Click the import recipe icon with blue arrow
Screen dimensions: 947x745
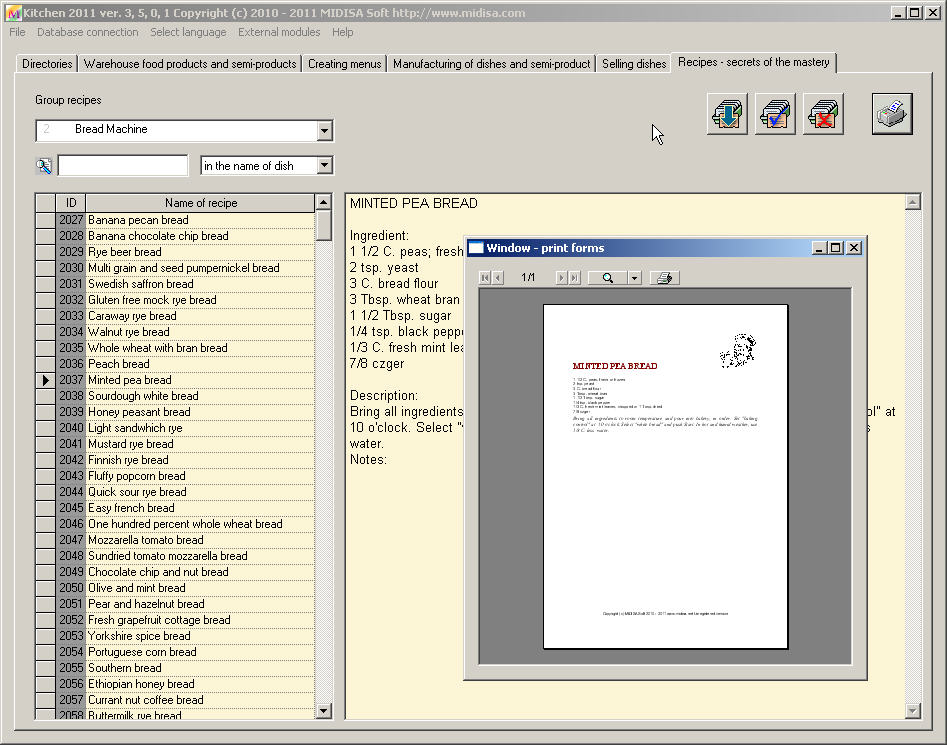(727, 114)
